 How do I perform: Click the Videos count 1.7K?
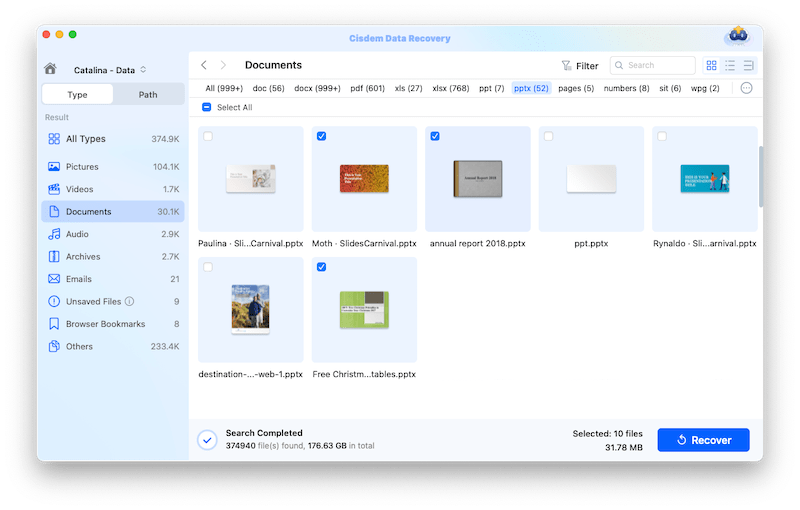pyautogui.click(x=171, y=189)
